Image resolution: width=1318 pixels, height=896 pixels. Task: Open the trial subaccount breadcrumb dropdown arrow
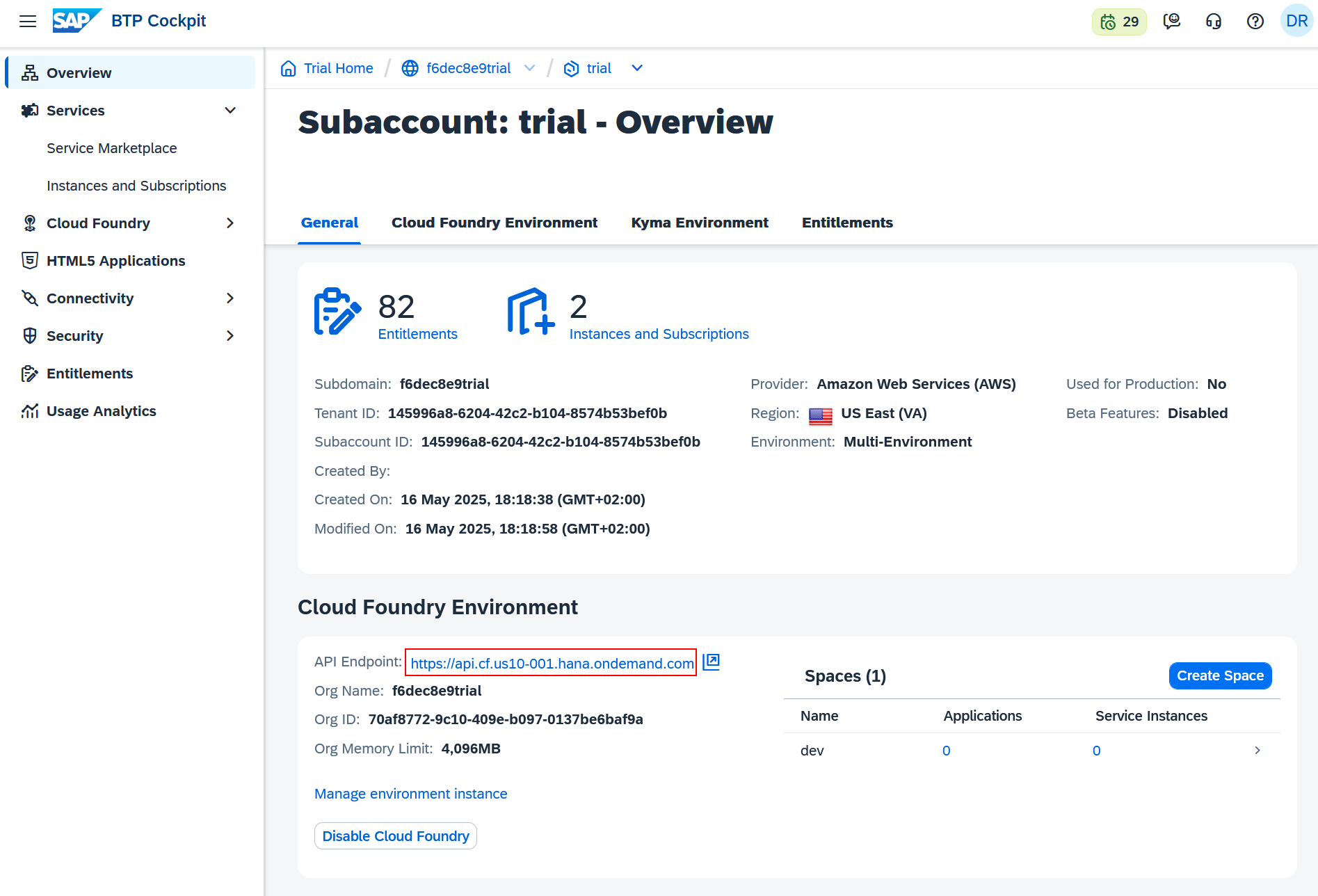[637, 68]
